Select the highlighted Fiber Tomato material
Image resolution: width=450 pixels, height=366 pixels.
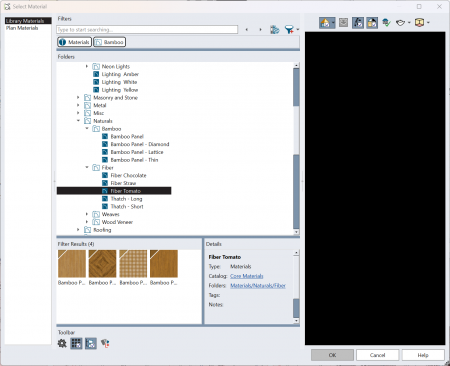tap(114, 191)
